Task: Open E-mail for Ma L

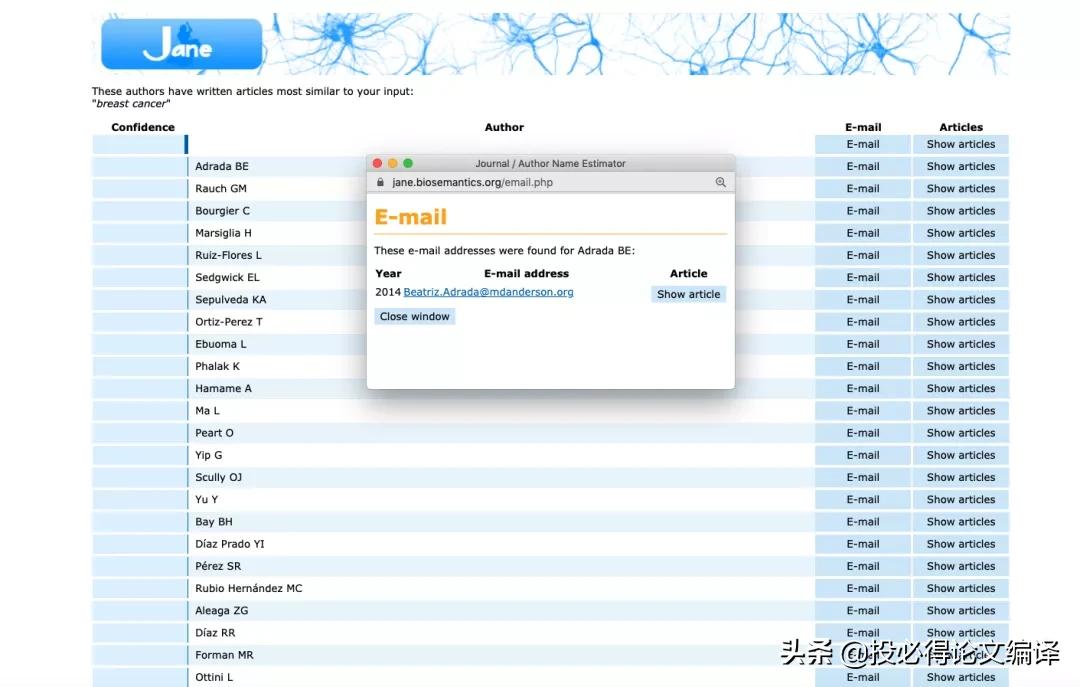Action: pos(863,411)
